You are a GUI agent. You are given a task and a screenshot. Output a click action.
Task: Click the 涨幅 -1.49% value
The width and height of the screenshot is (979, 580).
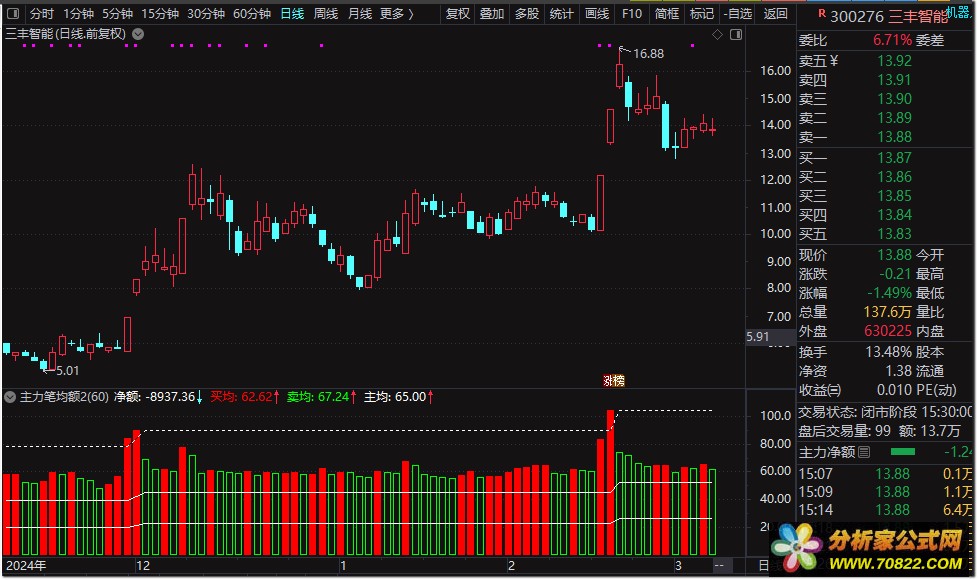(x=889, y=293)
